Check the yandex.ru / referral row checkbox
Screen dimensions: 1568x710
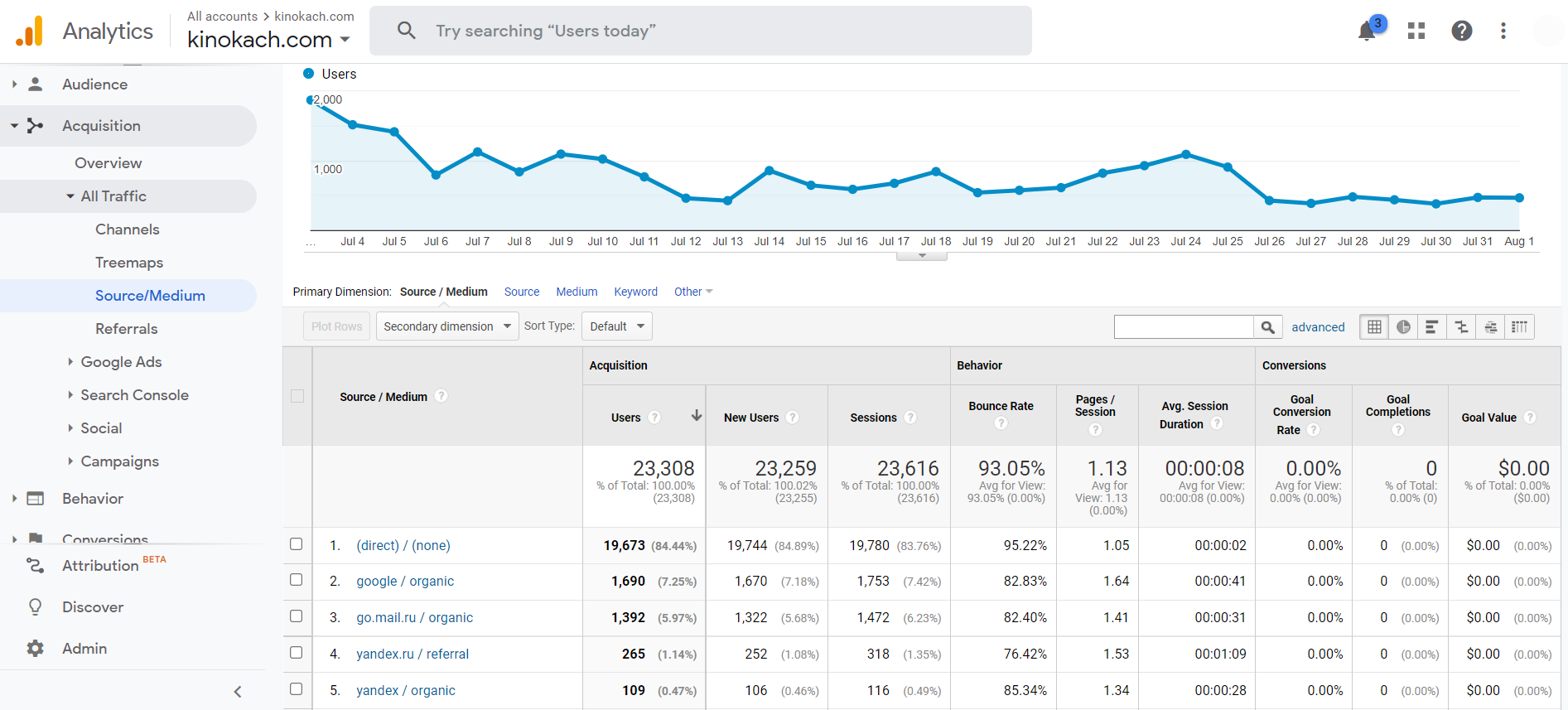pyautogui.click(x=297, y=653)
